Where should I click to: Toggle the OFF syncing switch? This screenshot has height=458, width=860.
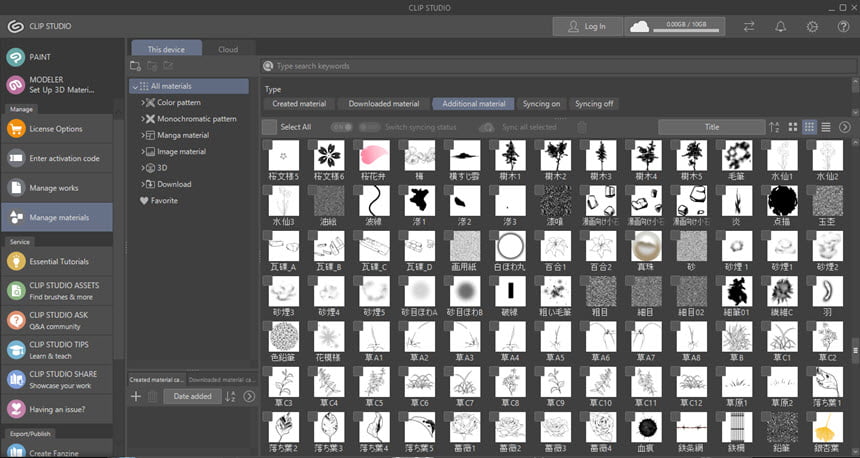369,127
